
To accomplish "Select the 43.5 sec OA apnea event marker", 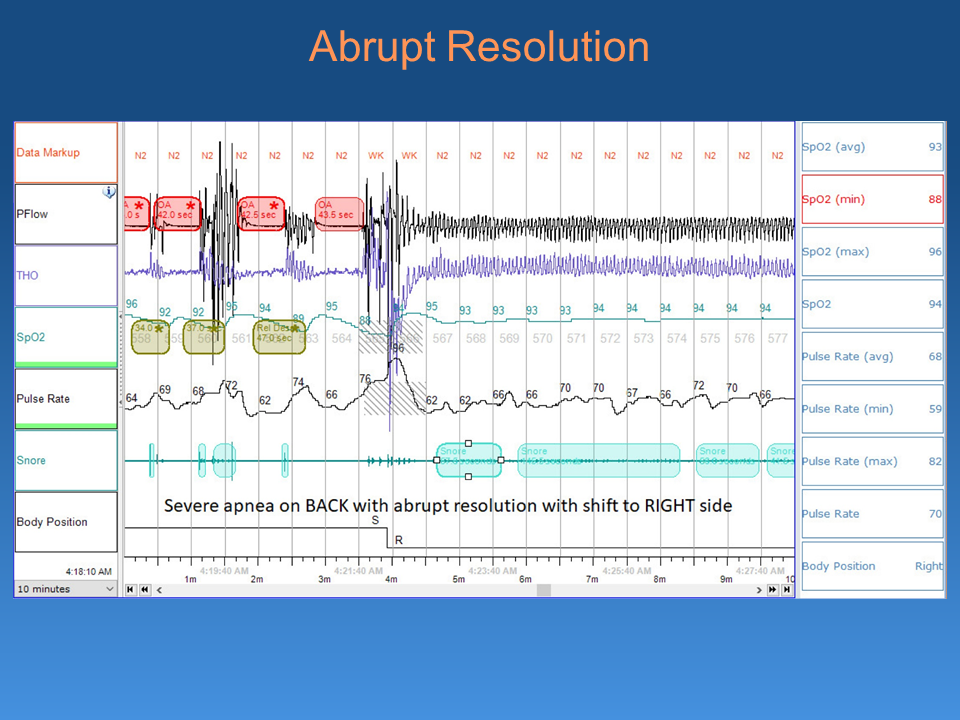I will pyautogui.click(x=338, y=211).
